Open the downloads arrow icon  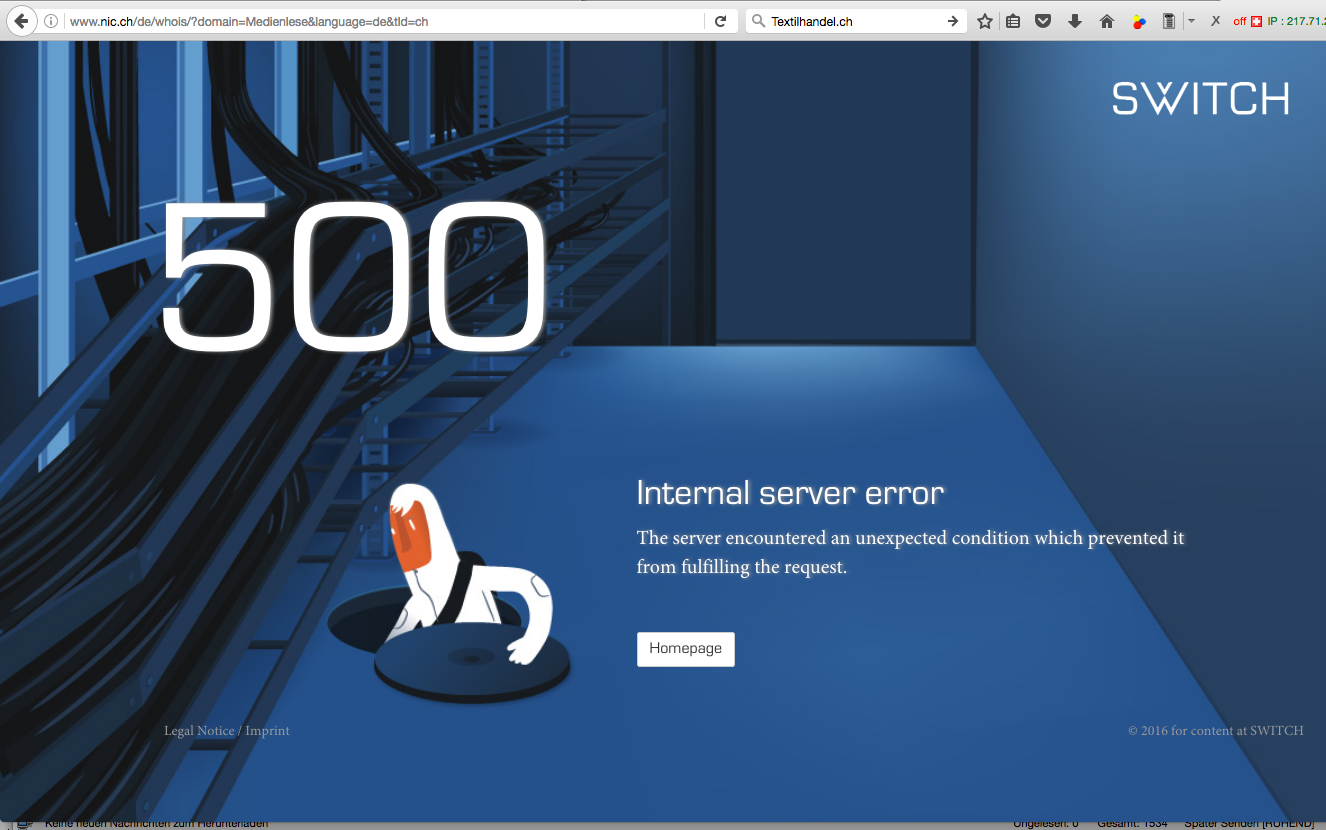(x=1075, y=21)
